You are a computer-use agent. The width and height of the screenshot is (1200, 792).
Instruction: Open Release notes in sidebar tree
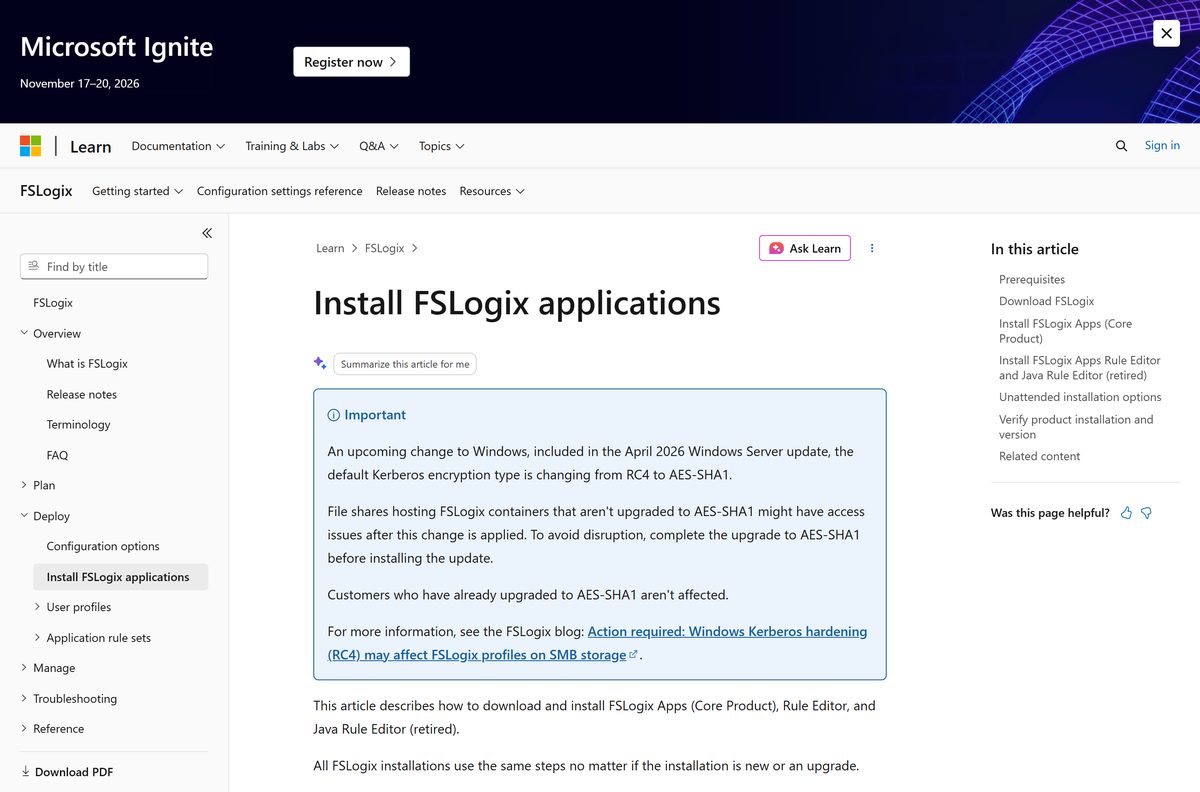tap(82, 394)
